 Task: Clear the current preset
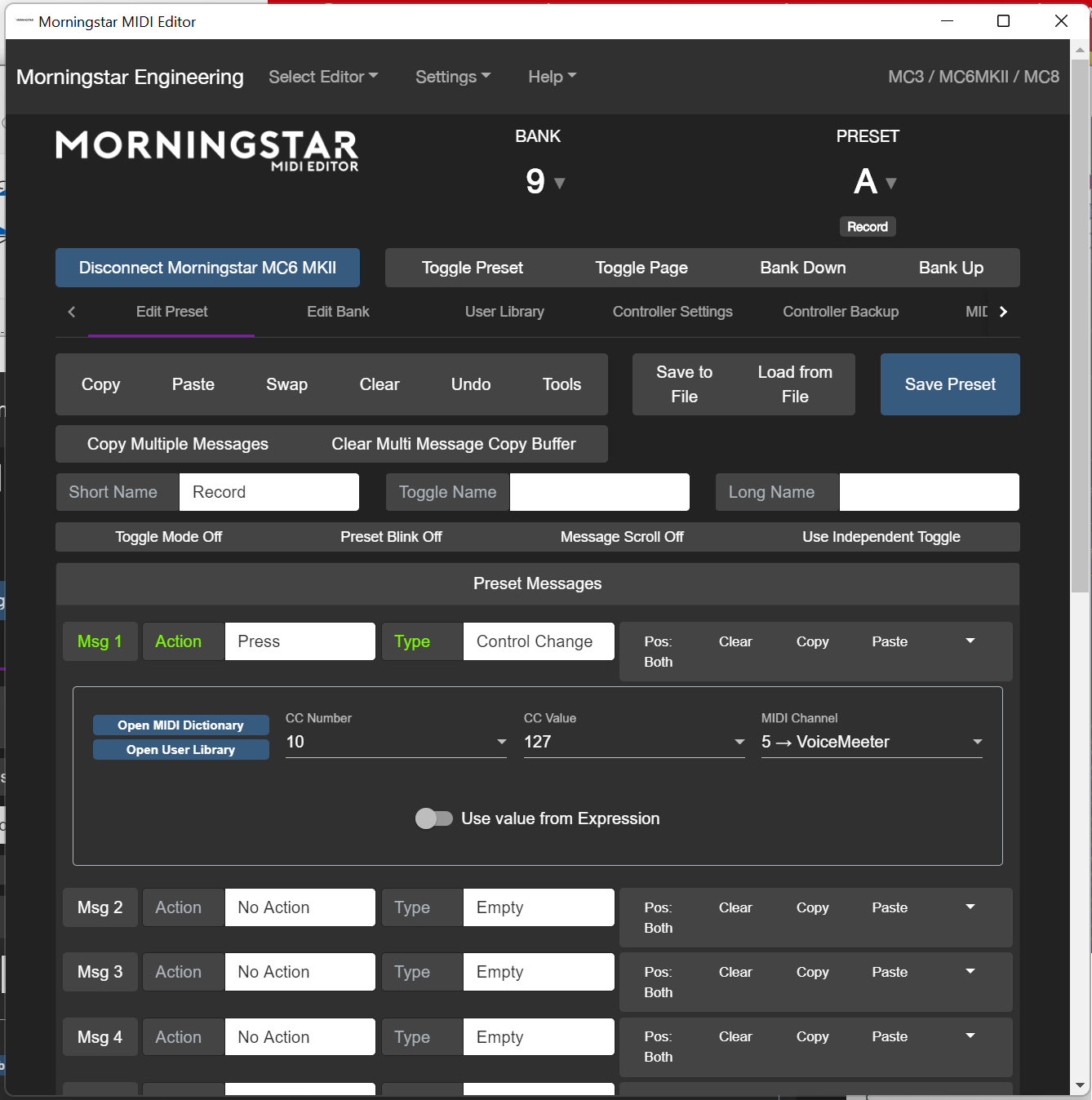click(380, 384)
